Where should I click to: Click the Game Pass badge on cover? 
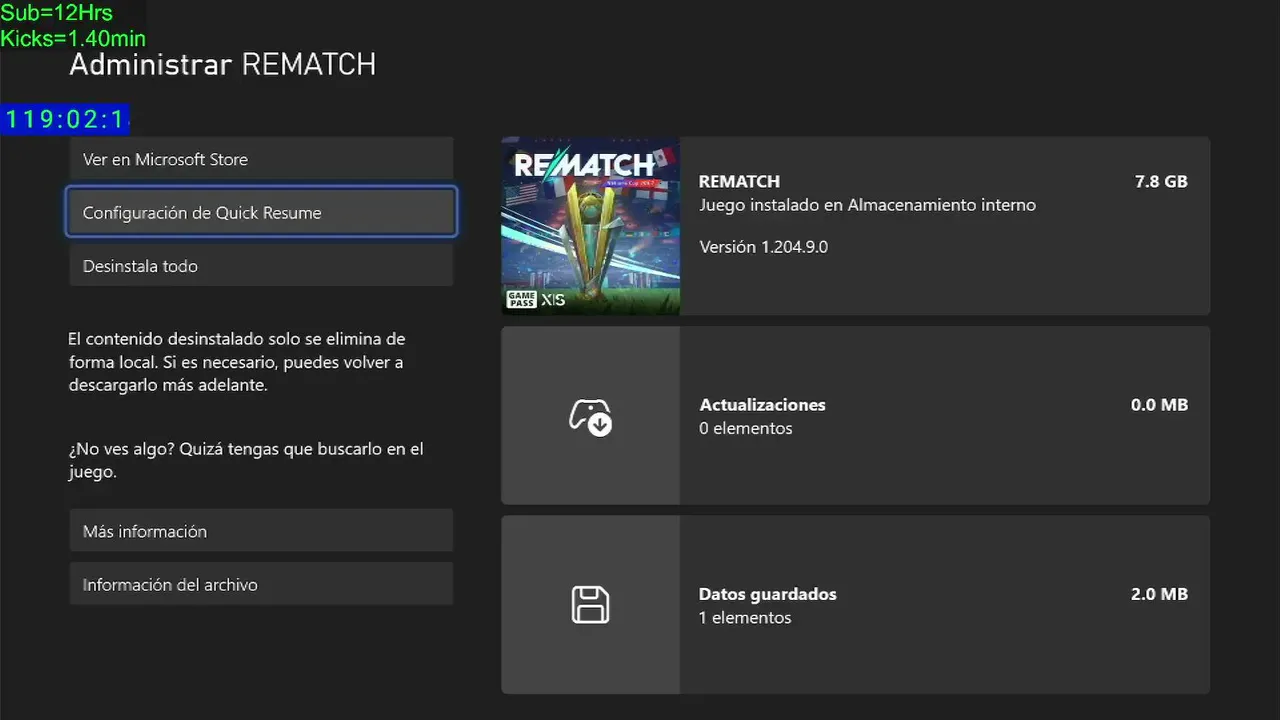click(522, 300)
